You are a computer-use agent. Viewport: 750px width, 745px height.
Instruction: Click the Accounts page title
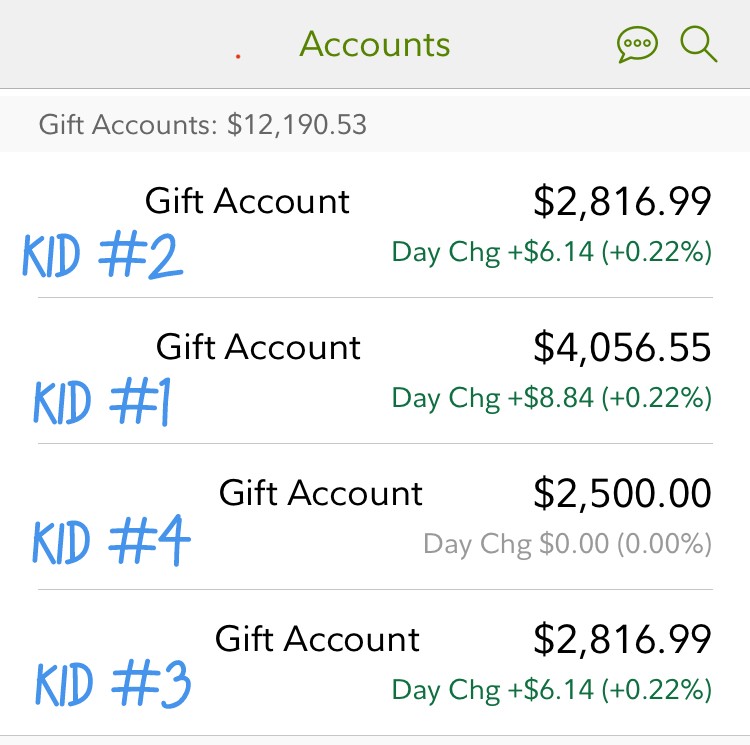coord(375,45)
